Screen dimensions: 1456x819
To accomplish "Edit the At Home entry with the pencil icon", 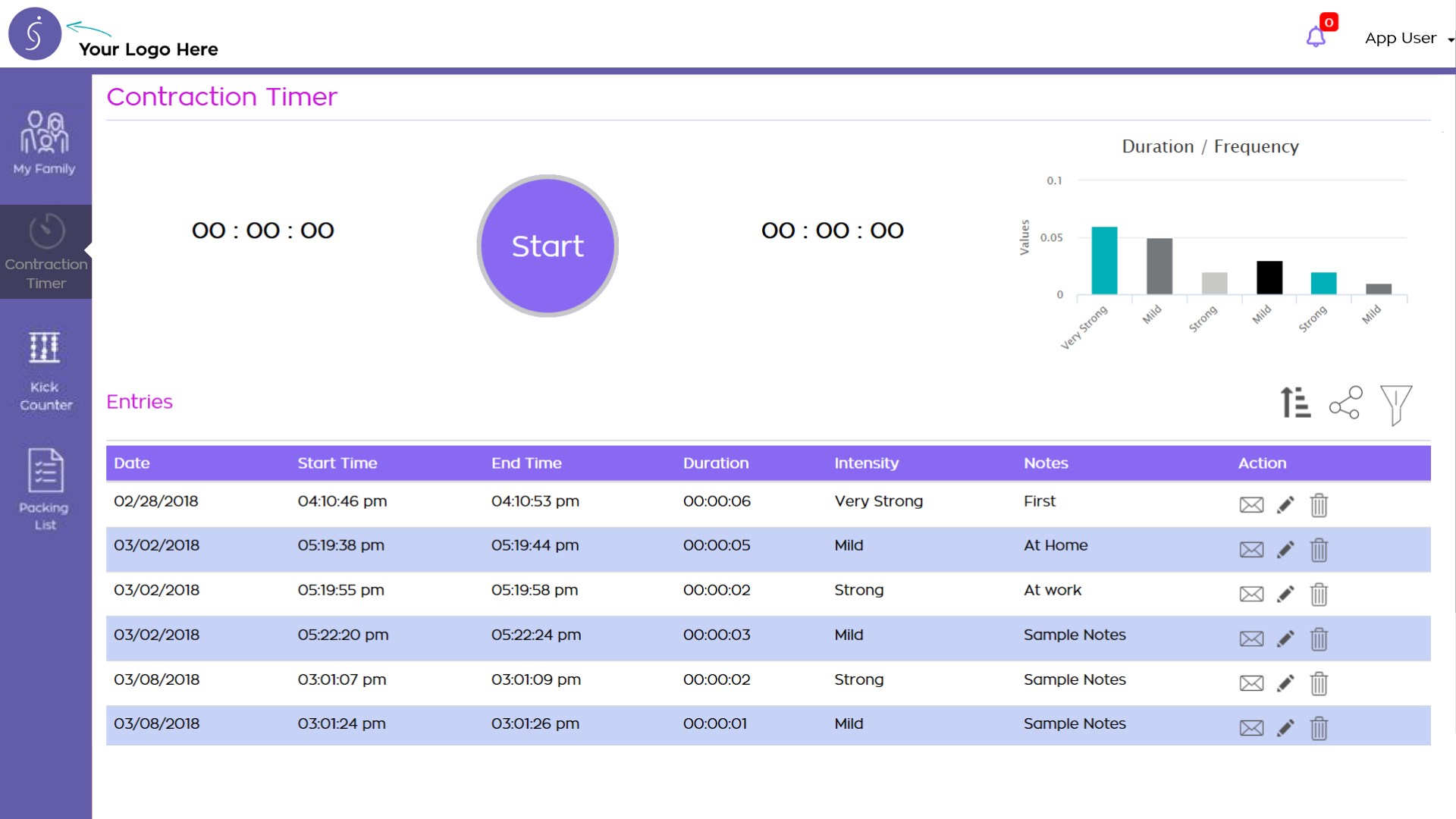I will tap(1285, 550).
